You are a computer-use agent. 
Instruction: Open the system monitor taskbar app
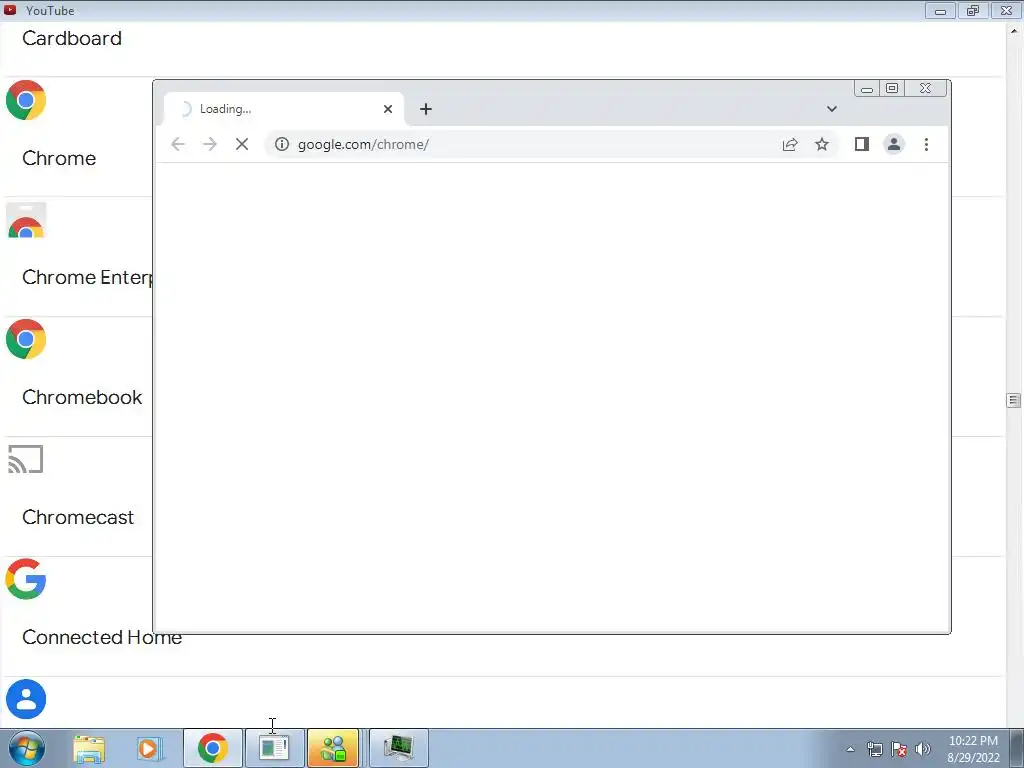click(399, 748)
